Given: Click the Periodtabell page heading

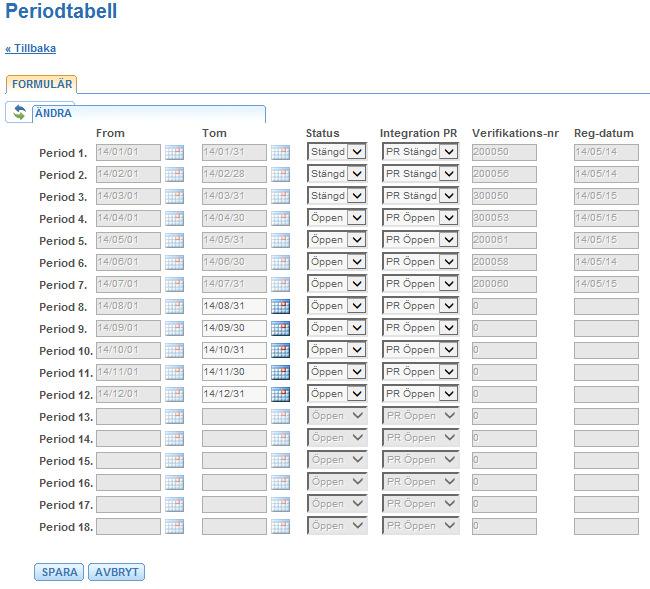Looking at the screenshot, I should (61, 11).
